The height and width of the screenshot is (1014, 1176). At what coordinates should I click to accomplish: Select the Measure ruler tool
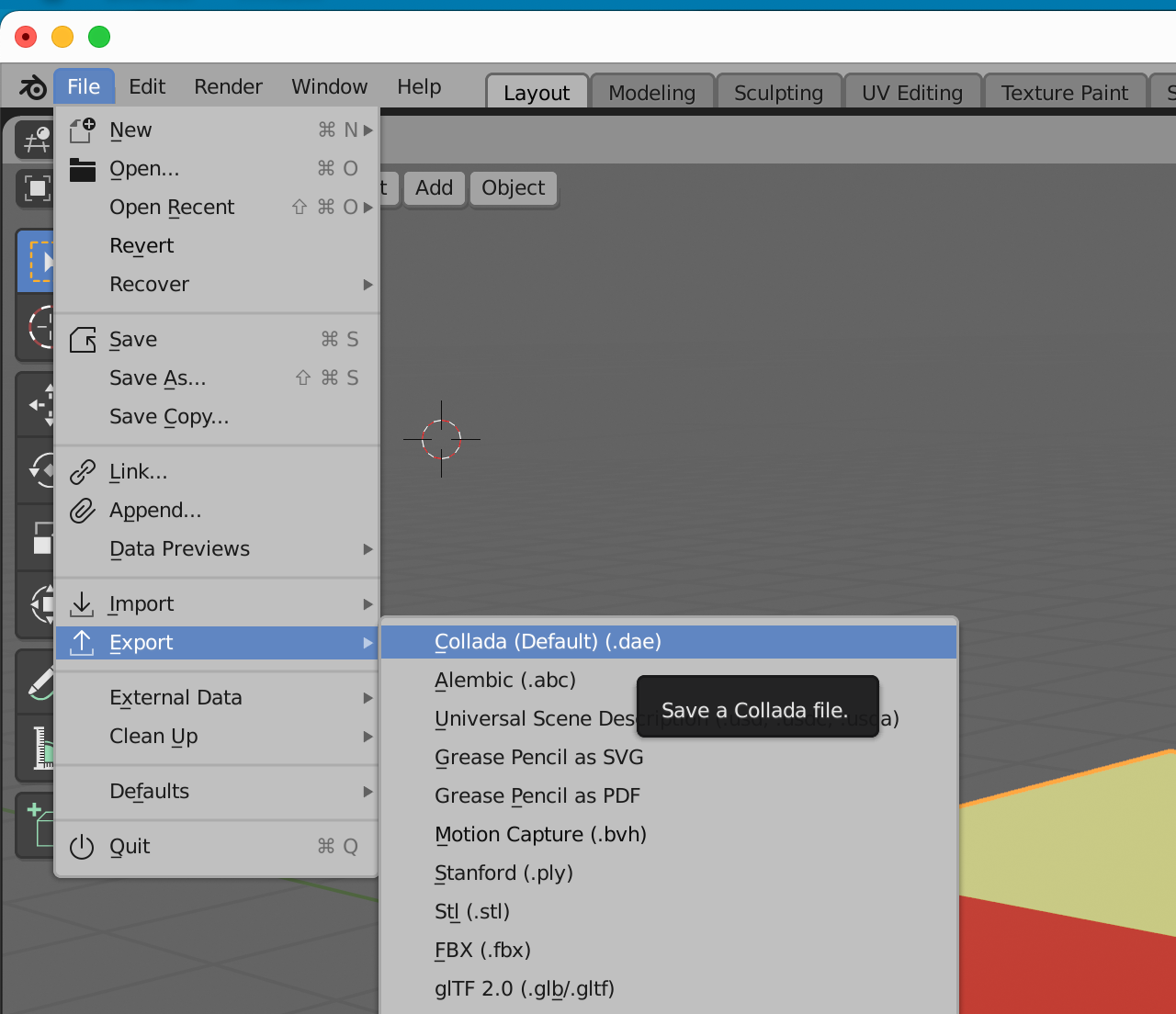pyautogui.click(x=37, y=748)
